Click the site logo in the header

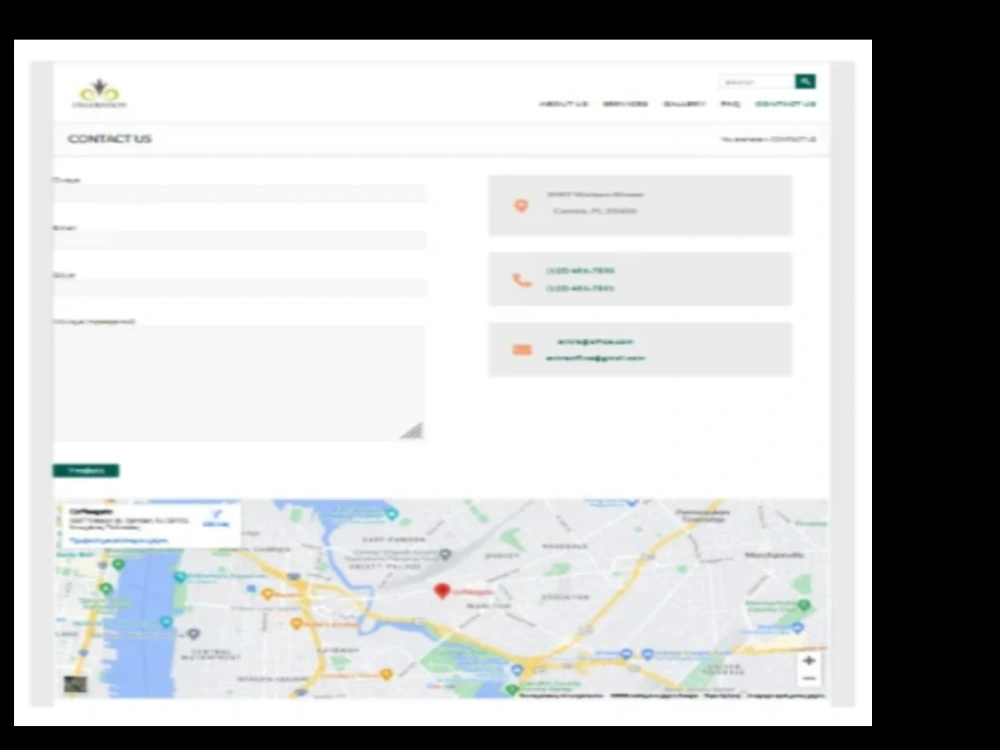99,94
